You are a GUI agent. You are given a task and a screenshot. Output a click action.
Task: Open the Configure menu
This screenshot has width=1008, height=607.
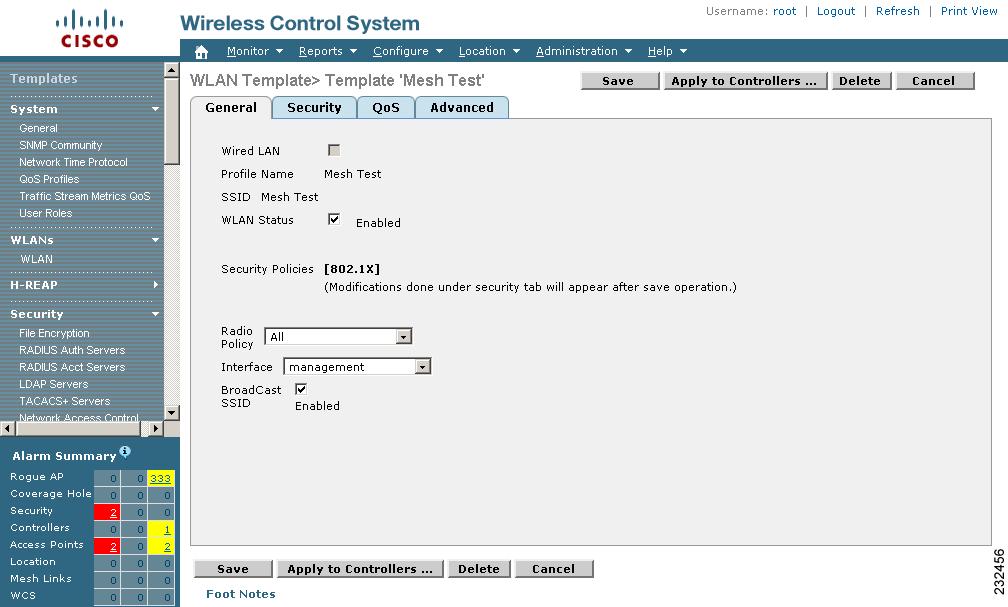408,51
